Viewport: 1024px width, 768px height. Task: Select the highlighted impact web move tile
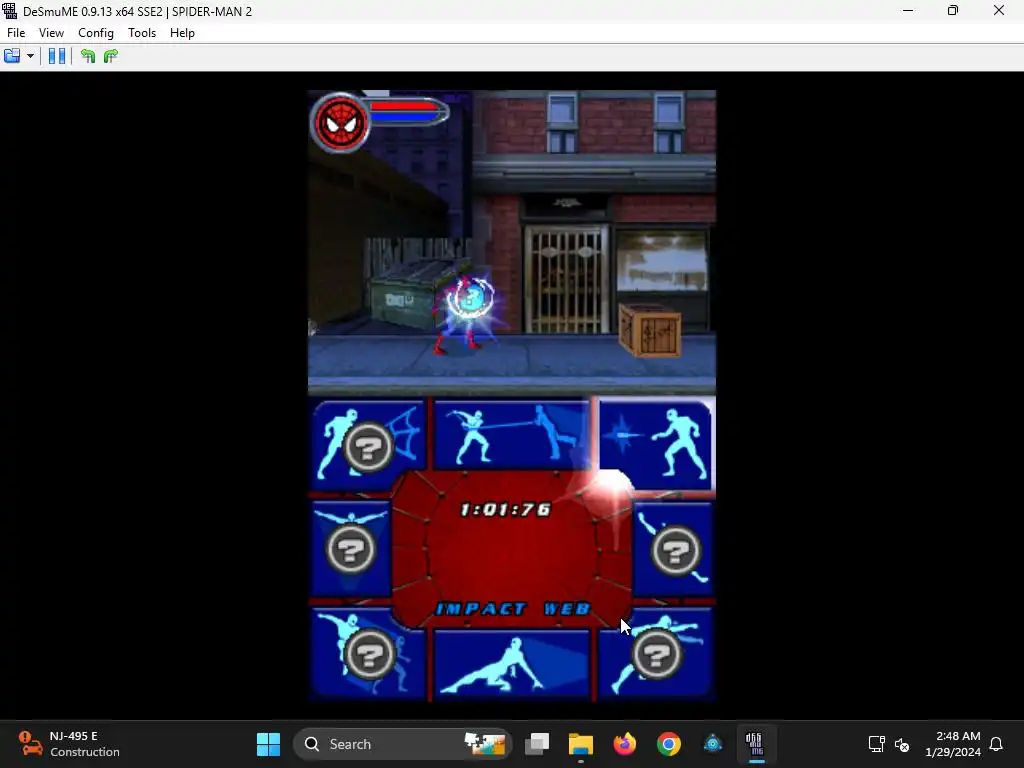(655, 443)
